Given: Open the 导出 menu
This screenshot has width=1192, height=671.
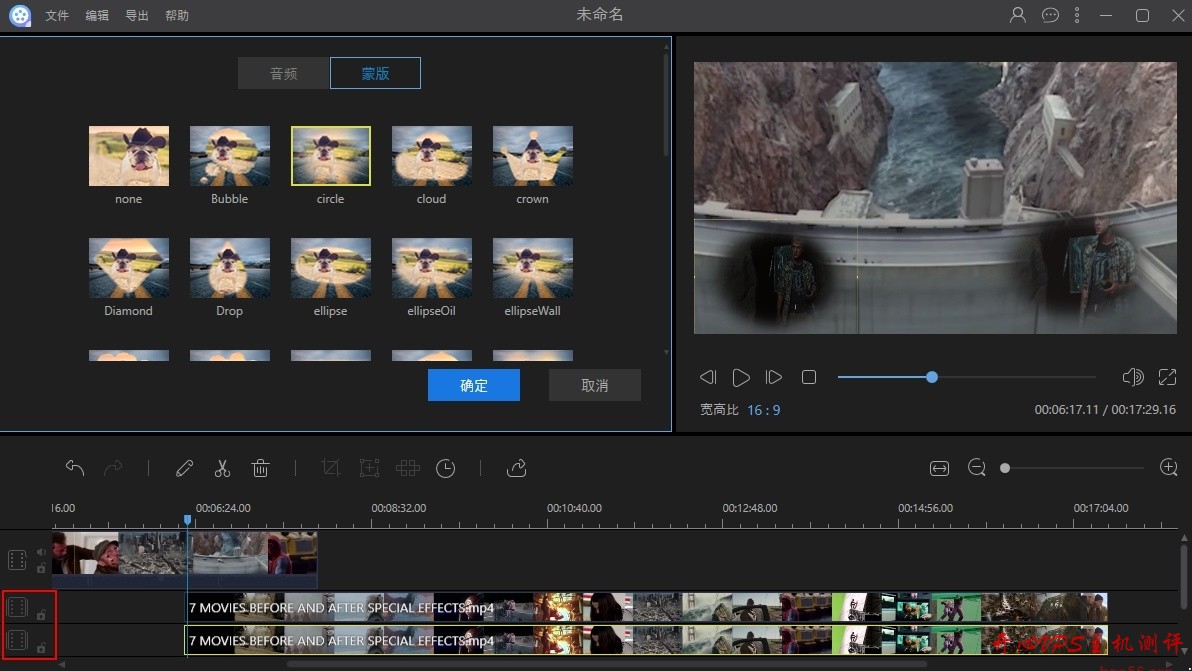Looking at the screenshot, I should [x=137, y=16].
